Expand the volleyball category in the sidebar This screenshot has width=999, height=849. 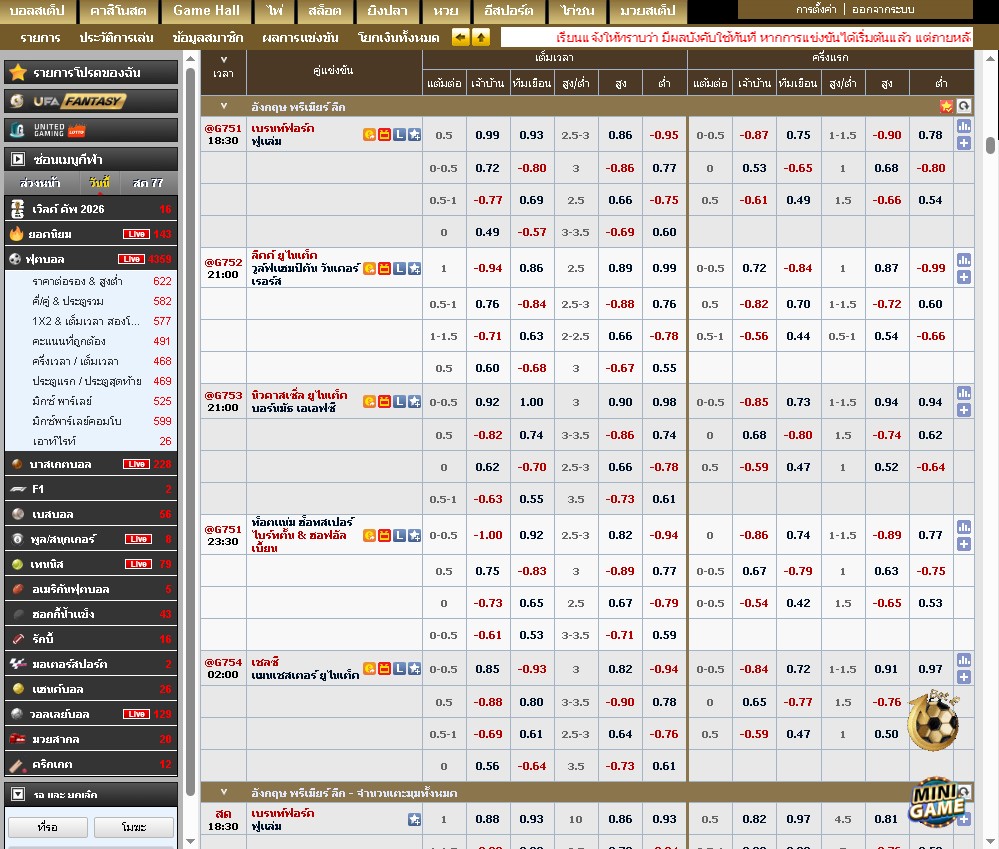point(91,714)
